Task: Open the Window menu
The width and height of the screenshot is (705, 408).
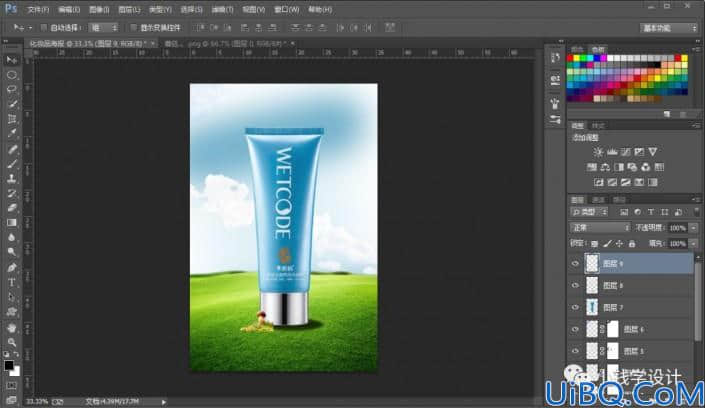Action: point(286,9)
